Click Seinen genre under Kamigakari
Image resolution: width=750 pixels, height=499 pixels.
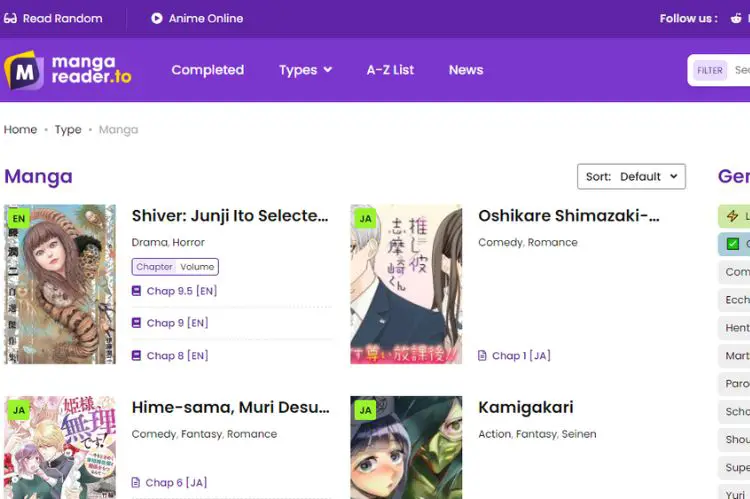[579, 434]
